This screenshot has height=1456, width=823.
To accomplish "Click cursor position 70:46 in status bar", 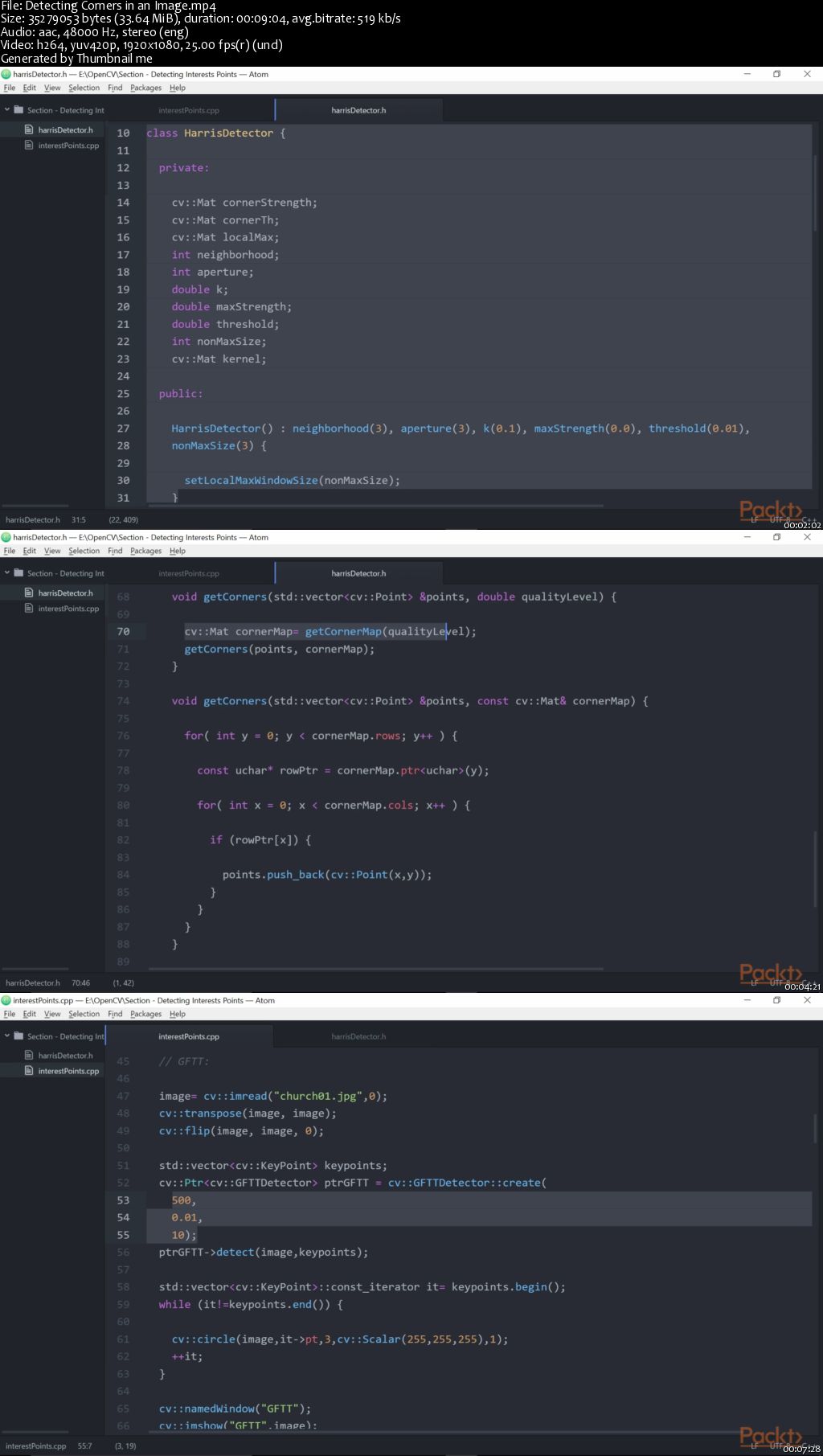I will pos(80,983).
